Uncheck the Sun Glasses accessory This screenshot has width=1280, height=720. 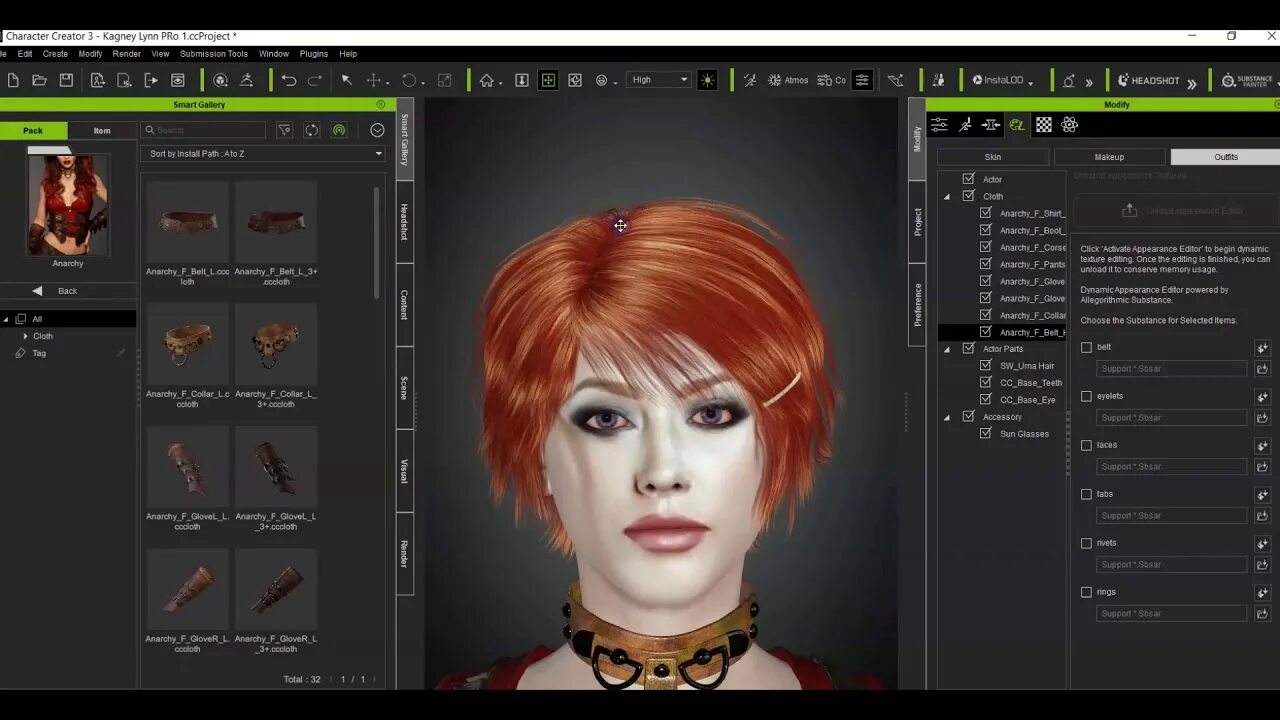(987, 433)
